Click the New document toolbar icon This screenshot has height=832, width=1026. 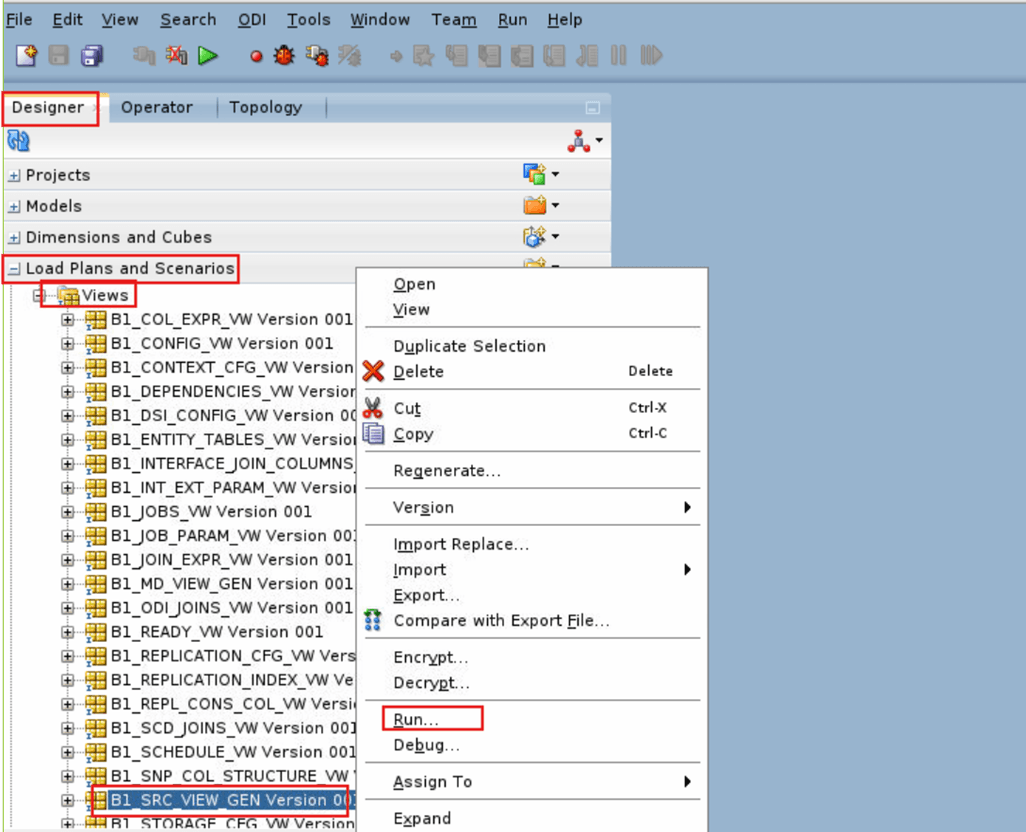(26, 56)
